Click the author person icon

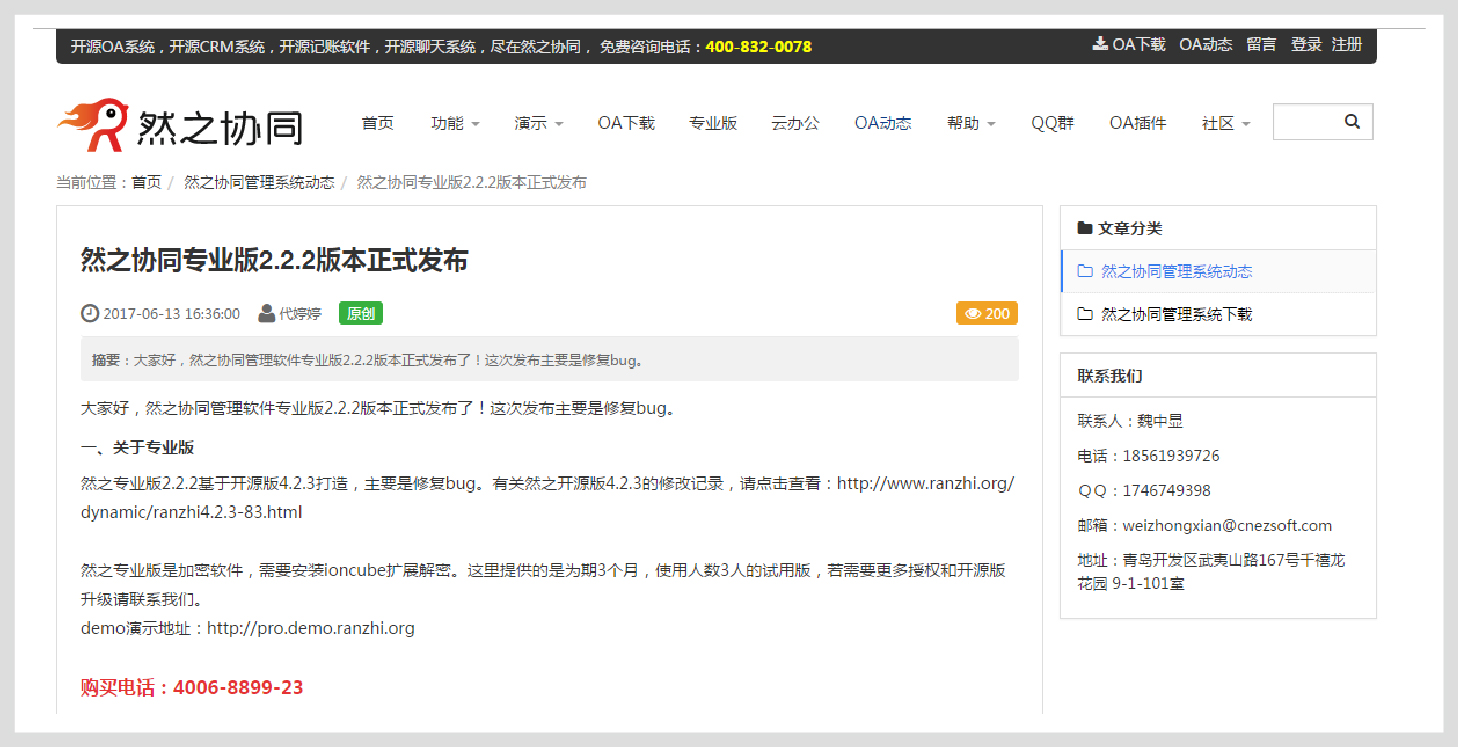click(267, 313)
